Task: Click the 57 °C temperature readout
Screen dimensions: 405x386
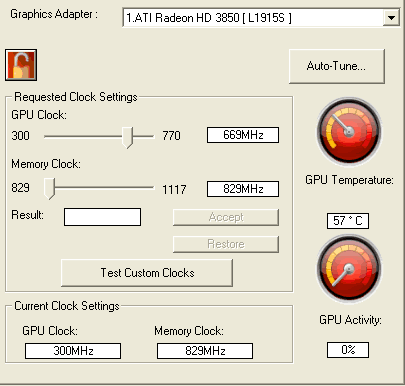Action: [348, 221]
